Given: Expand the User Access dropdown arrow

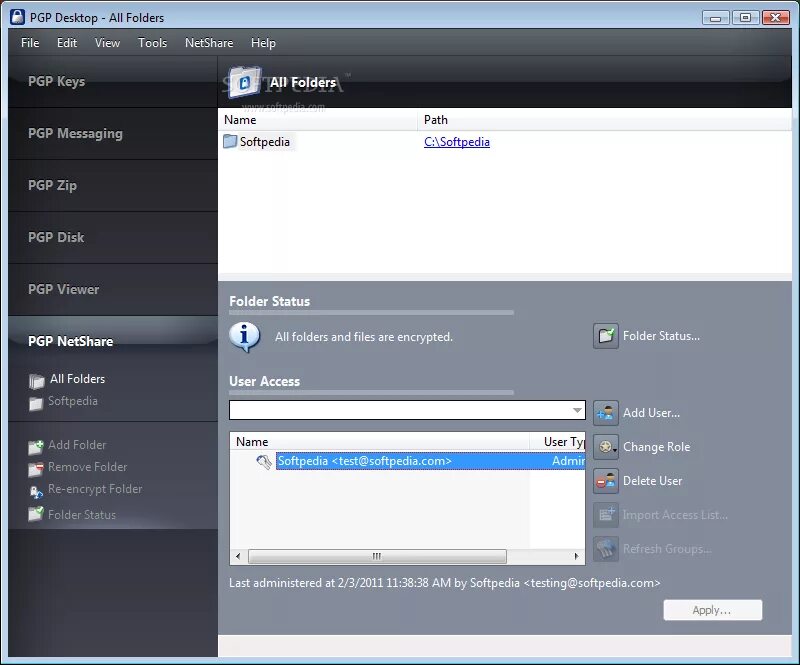Looking at the screenshot, I should (578, 410).
